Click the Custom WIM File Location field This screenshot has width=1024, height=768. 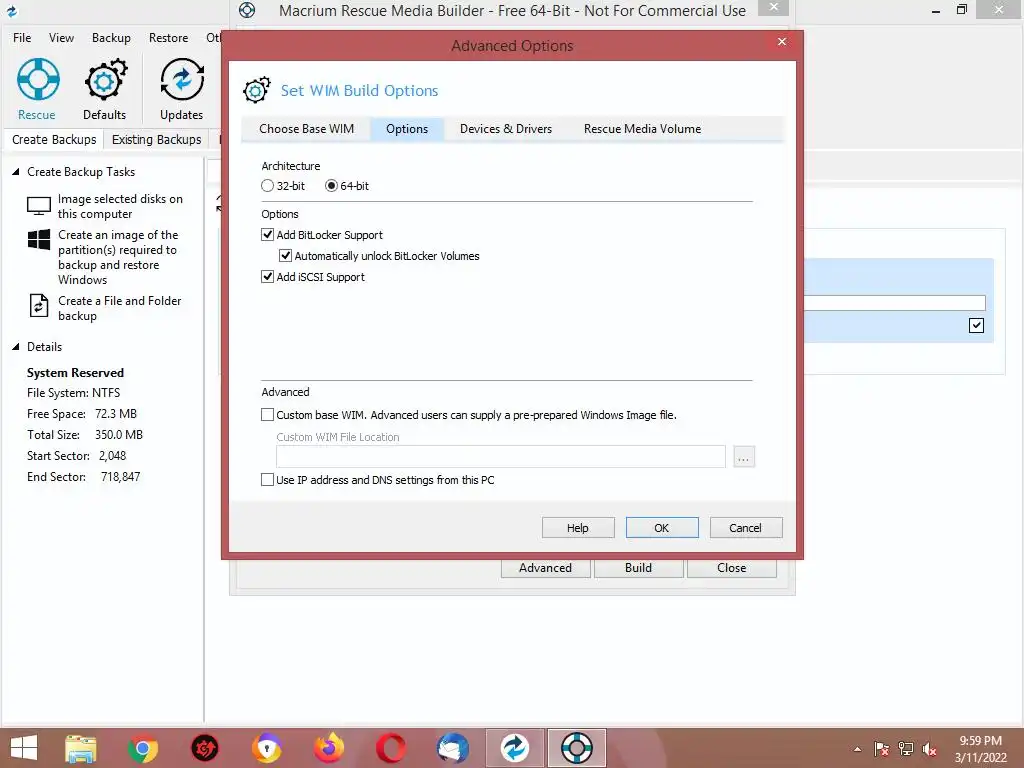pos(500,456)
